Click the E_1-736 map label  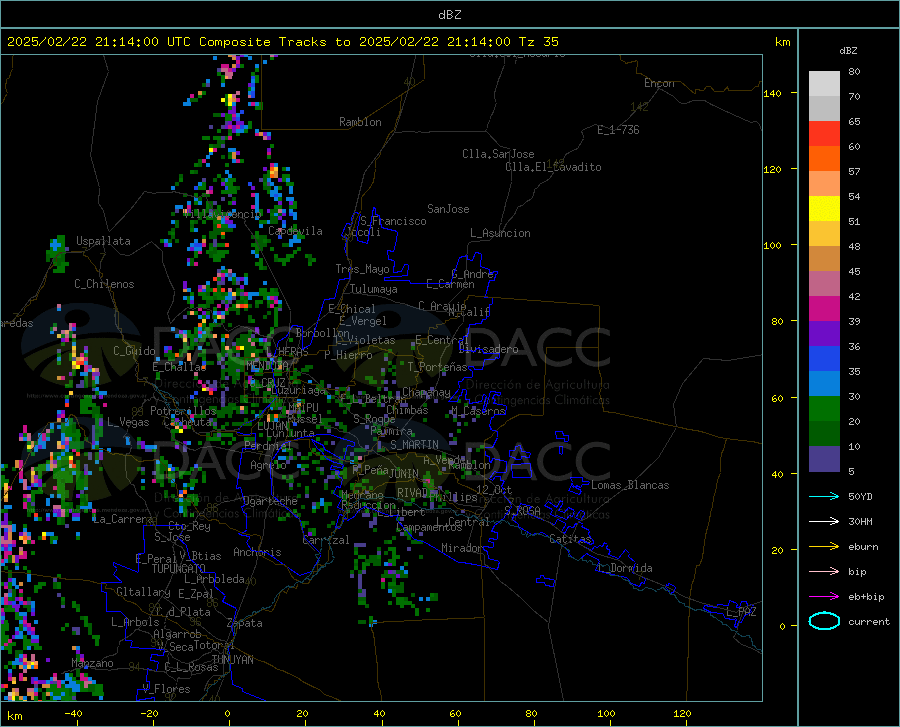(618, 130)
